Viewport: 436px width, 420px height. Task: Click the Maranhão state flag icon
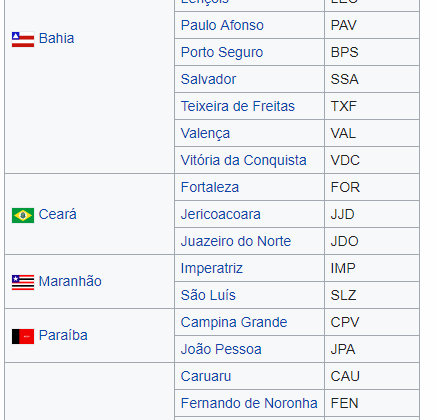(x=23, y=282)
